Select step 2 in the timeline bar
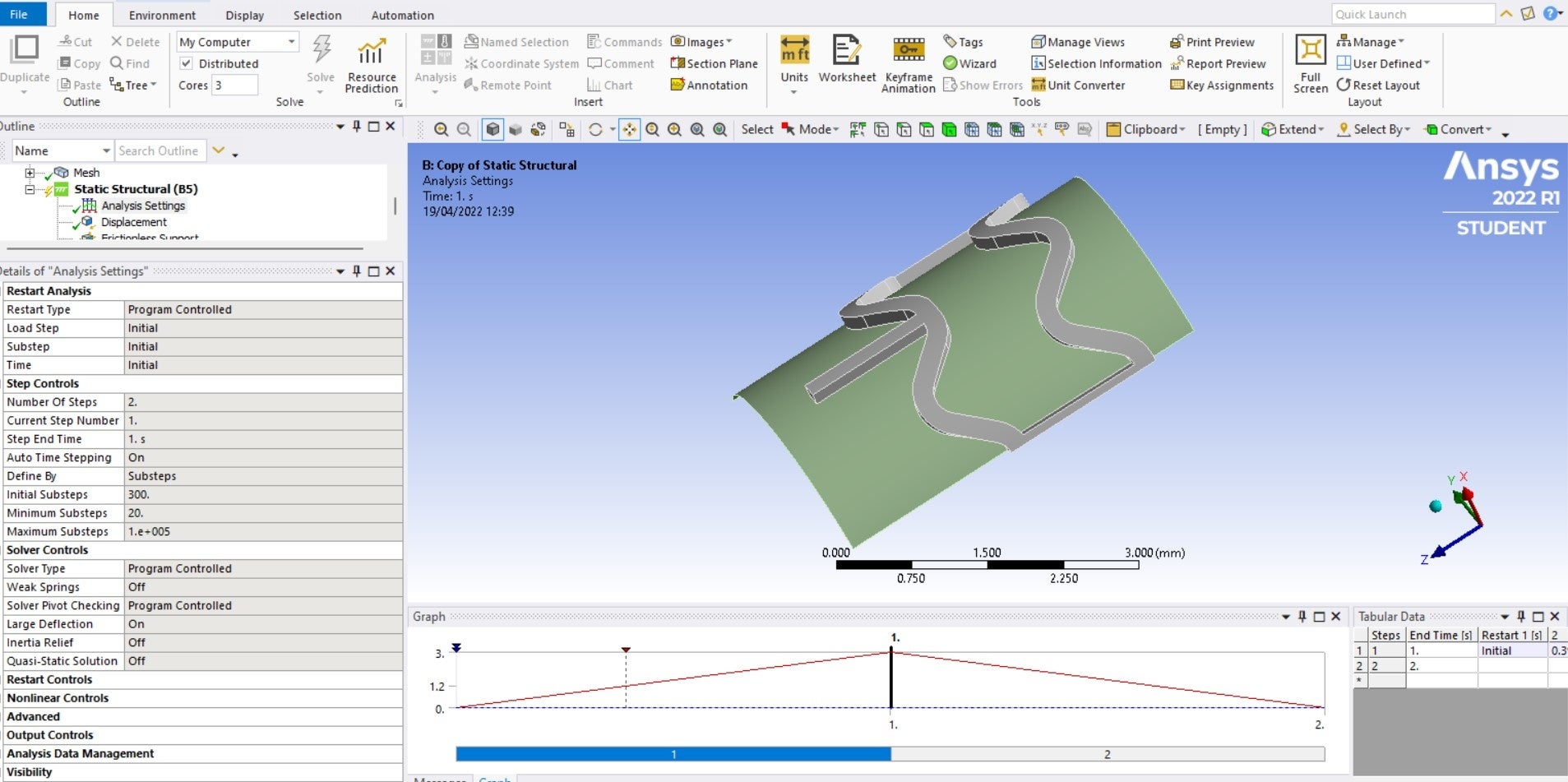Viewport: 1568px width, 782px height. point(1107,754)
